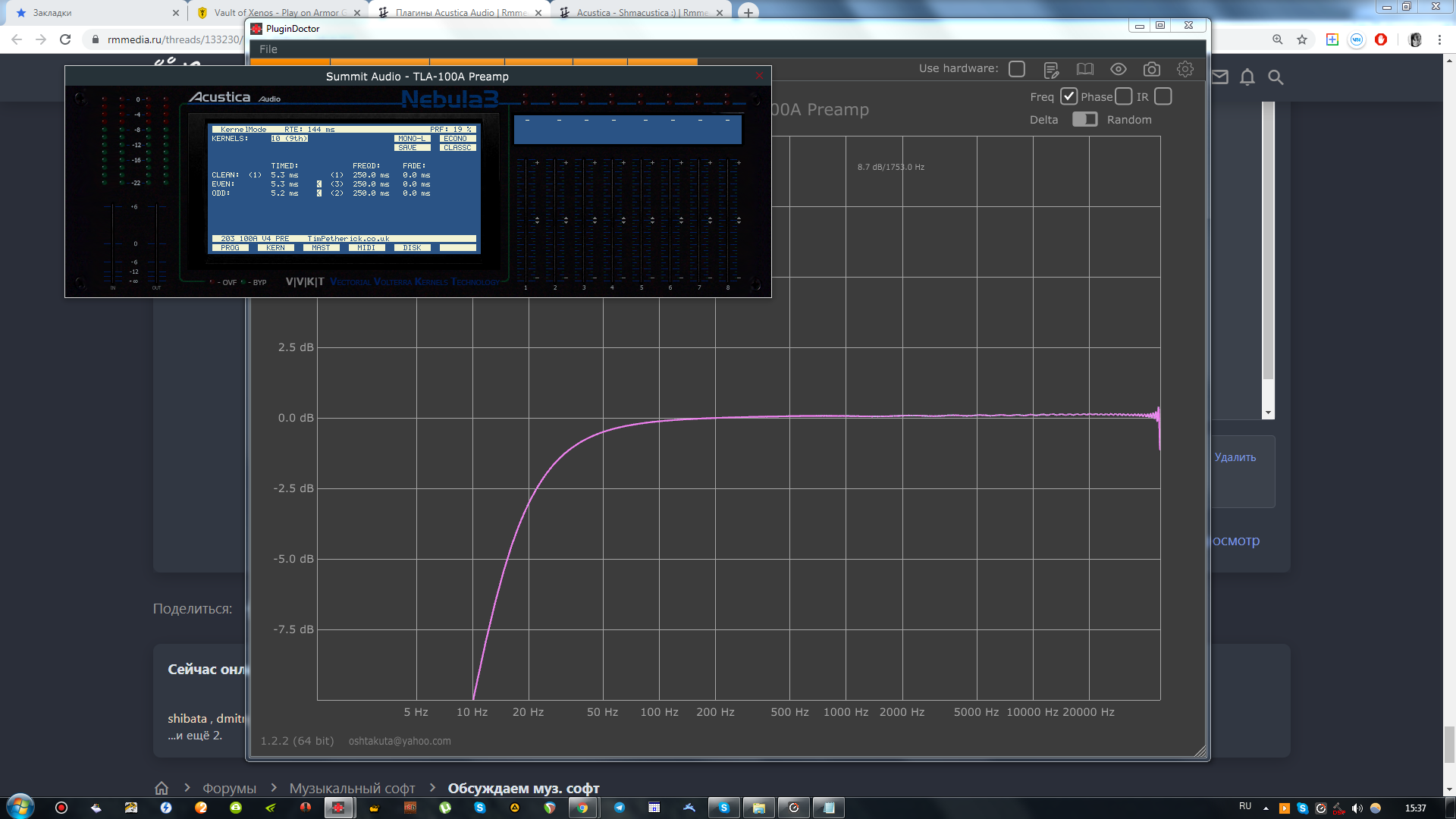Go to forum home icon in breadcrumb
Screen dimensions: 1456x819
pos(162,788)
